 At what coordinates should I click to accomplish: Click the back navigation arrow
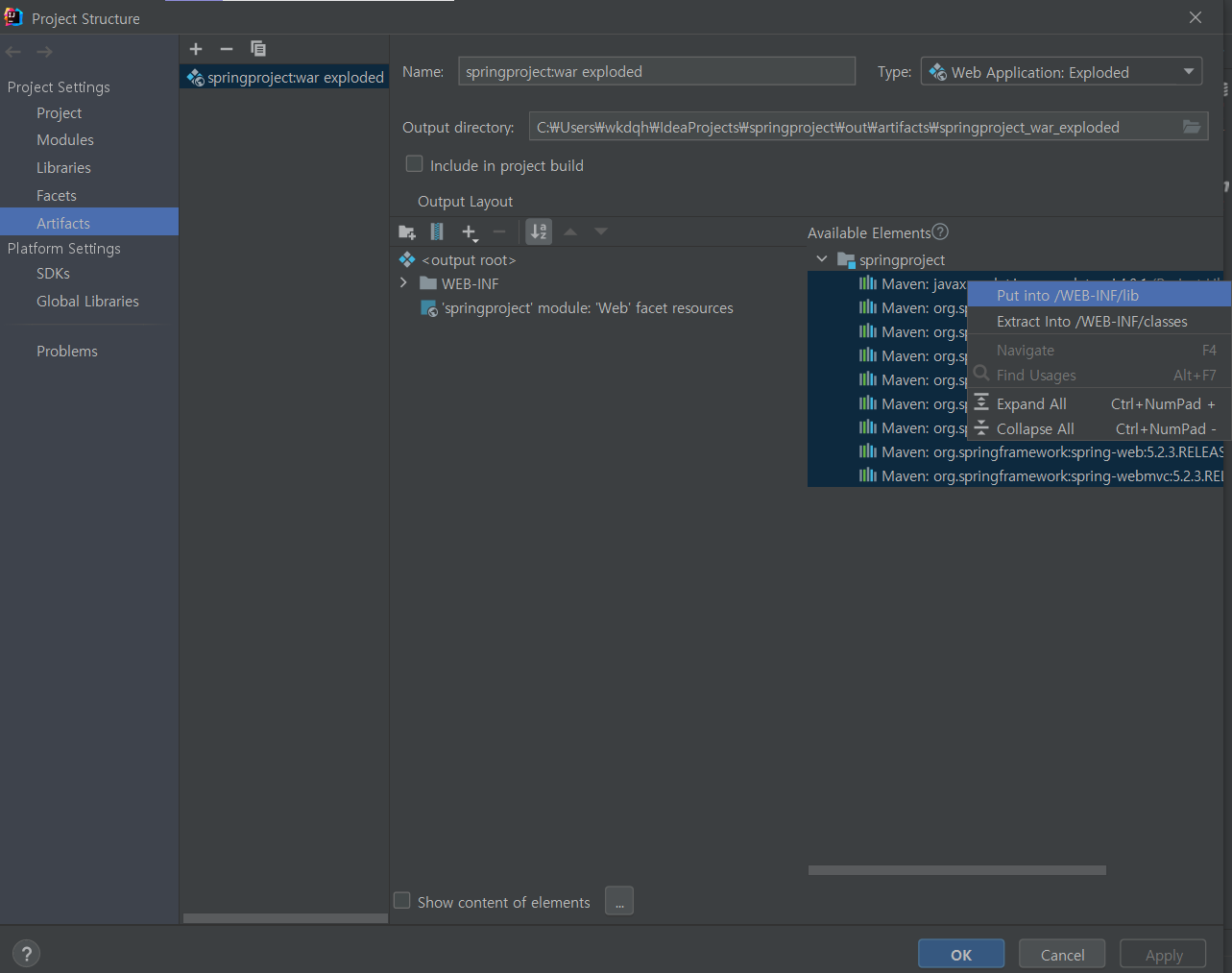click(13, 52)
